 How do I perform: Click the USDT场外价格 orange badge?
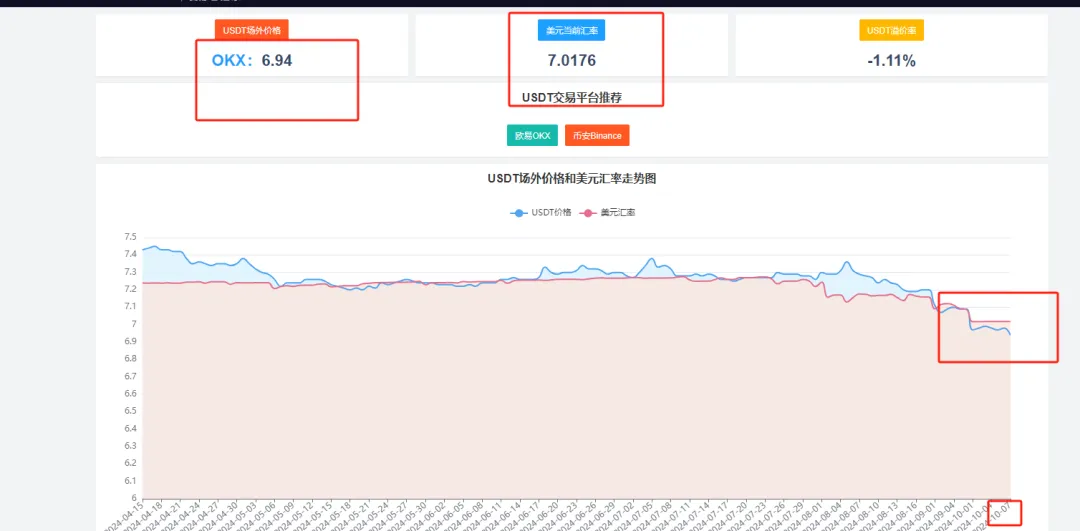(x=251, y=30)
